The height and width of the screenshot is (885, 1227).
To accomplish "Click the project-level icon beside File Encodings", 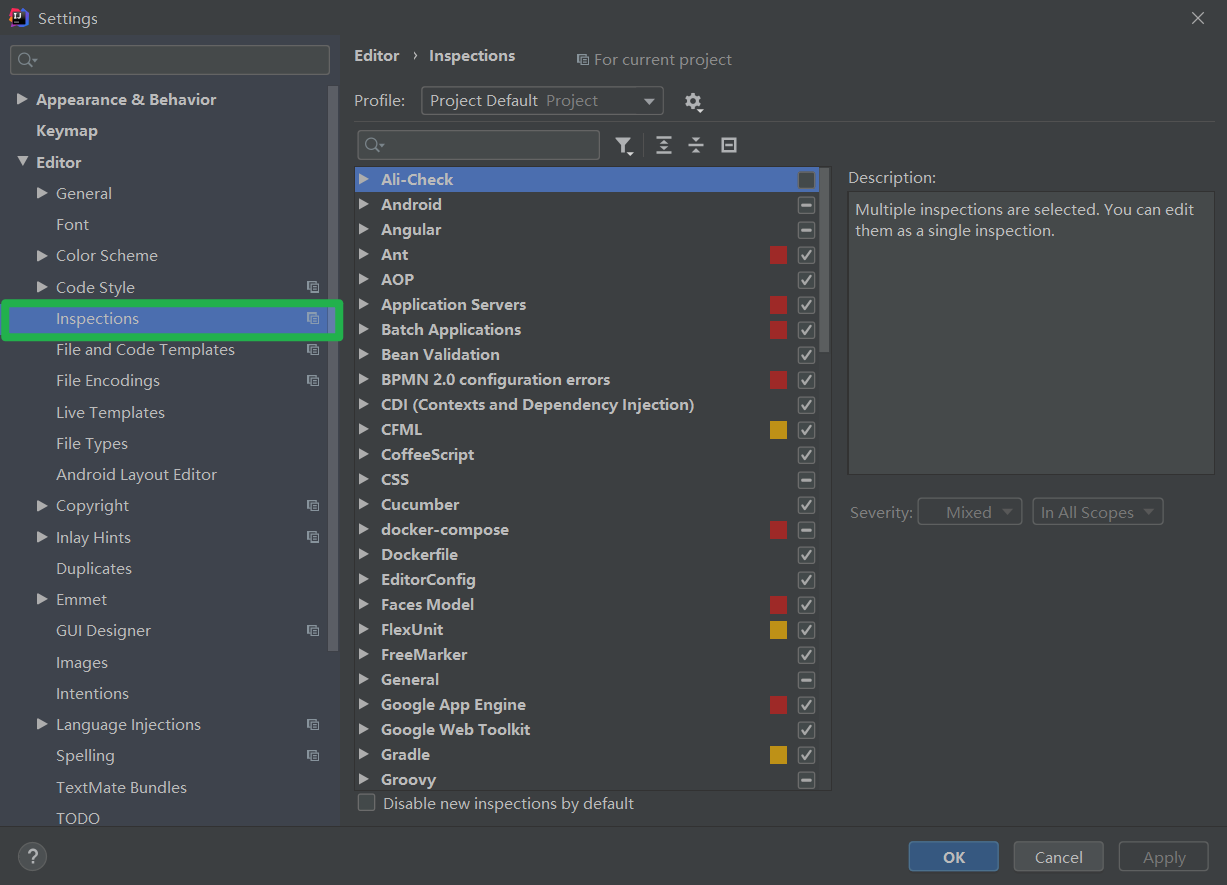I will click(313, 381).
